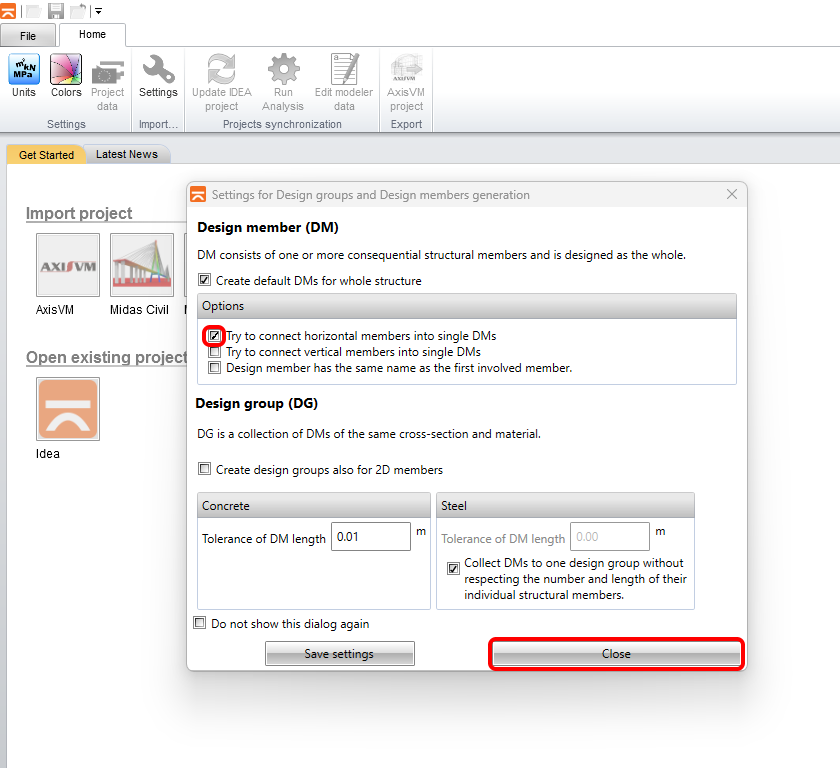
Task: Click the Open existing project heading
Action: tap(107, 357)
